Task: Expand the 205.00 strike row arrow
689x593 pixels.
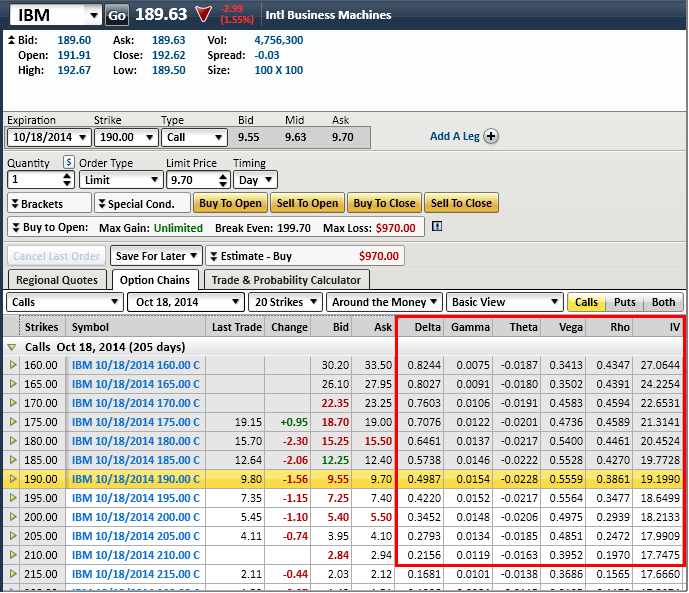Action: pyautogui.click(x=13, y=535)
